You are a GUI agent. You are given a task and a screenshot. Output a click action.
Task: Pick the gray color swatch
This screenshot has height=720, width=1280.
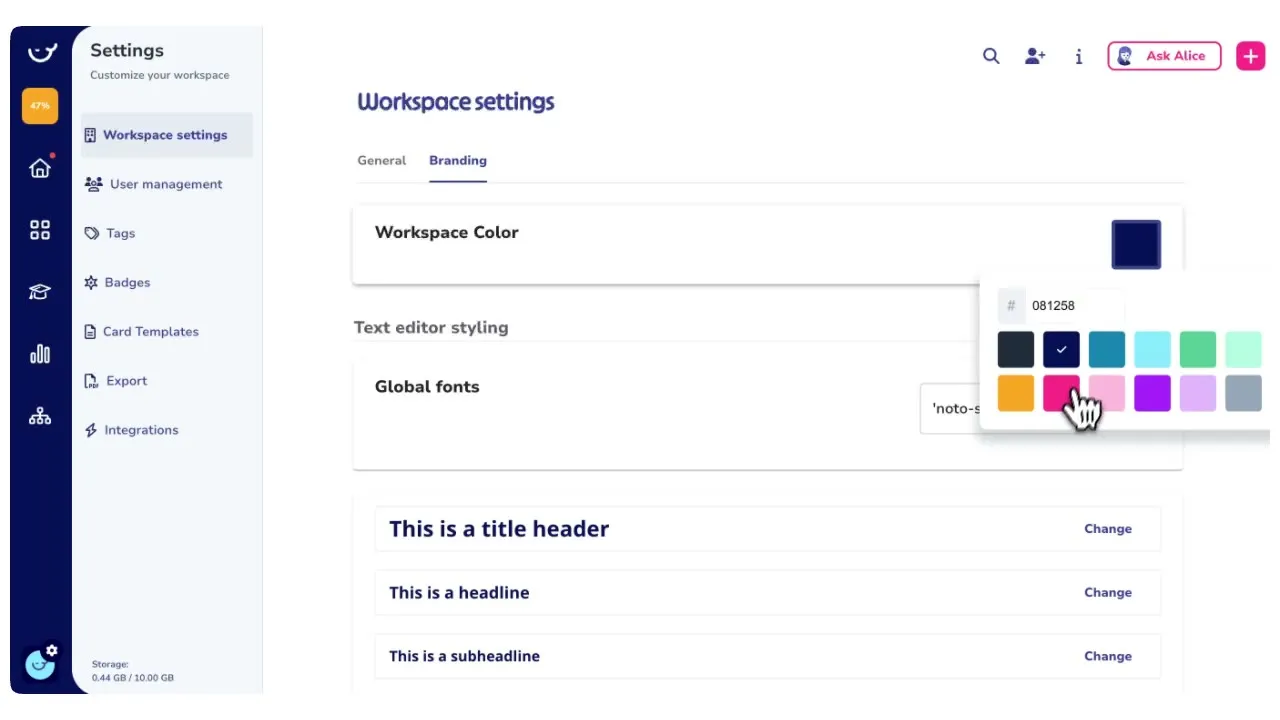[1244, 394]
